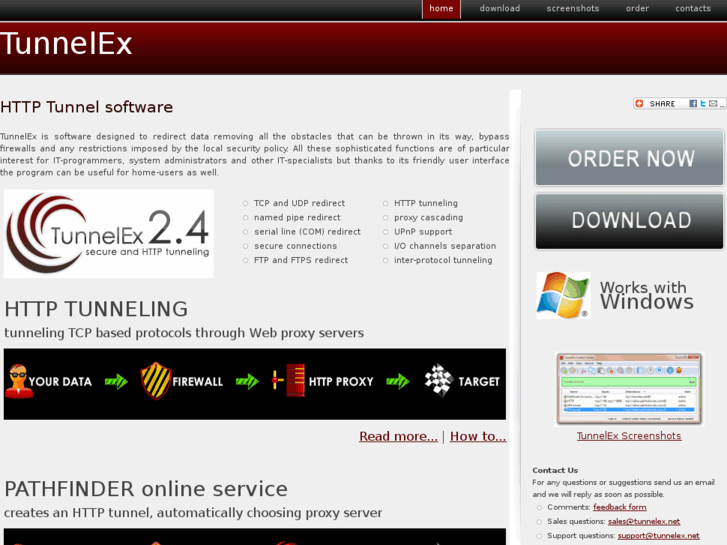Screen dimensions: 727x545
Task: Go to the download page tab
Action: [x=499, y=9]
